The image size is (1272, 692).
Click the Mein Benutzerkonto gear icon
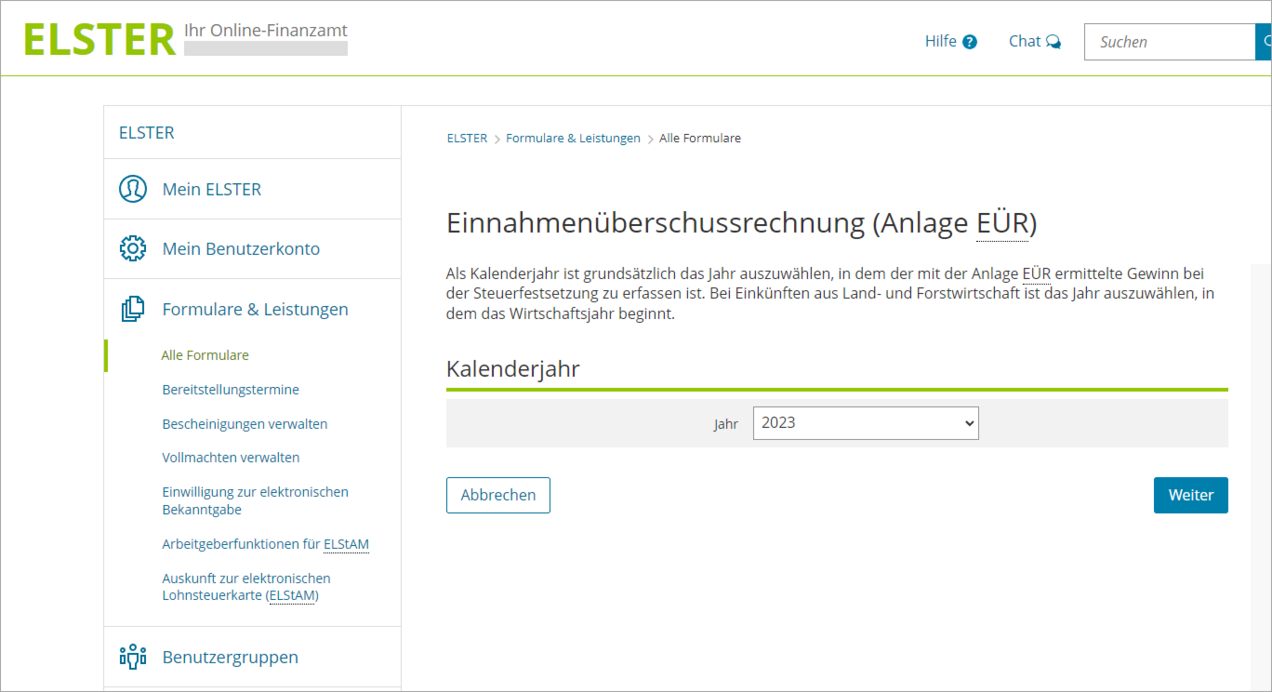133,249
